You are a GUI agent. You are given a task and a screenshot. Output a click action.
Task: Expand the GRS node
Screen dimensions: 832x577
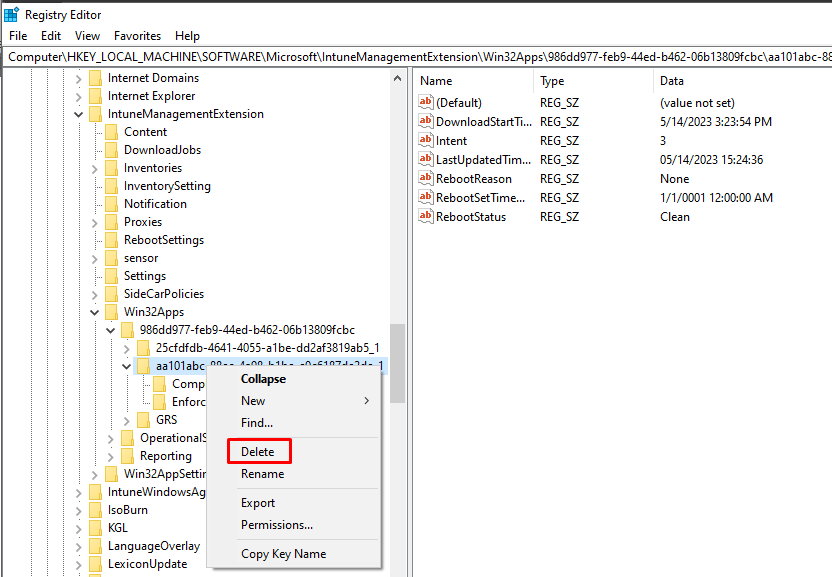click(x=126, y=420)
